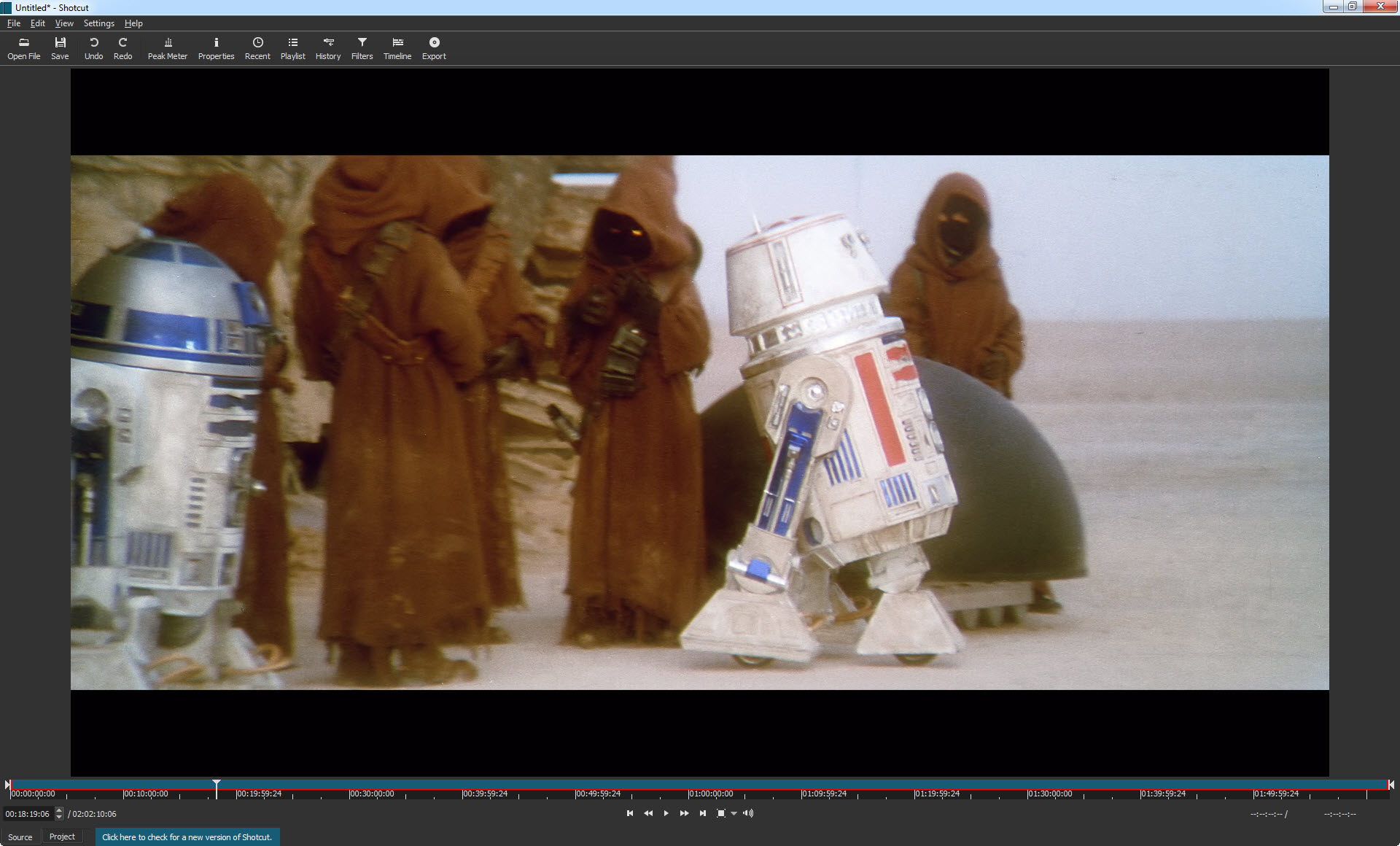Click the out-point trim handle at scrubber end
This screenshot has height=846, width=1400.
[1391, 785]
